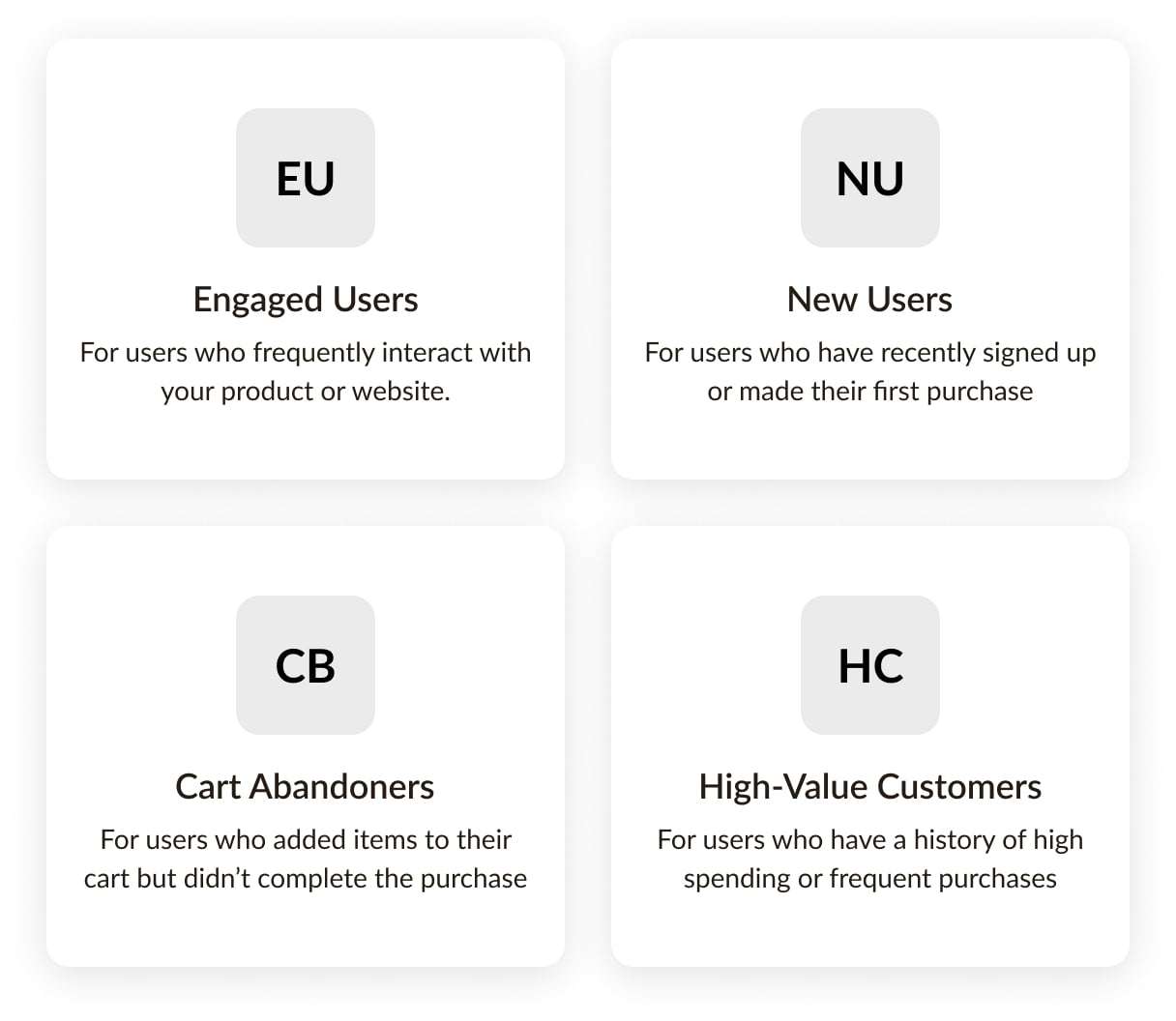1176x1021 pixels.
Task: Select the Cart Abandoners heading
Action: click(x=306, y=787)
